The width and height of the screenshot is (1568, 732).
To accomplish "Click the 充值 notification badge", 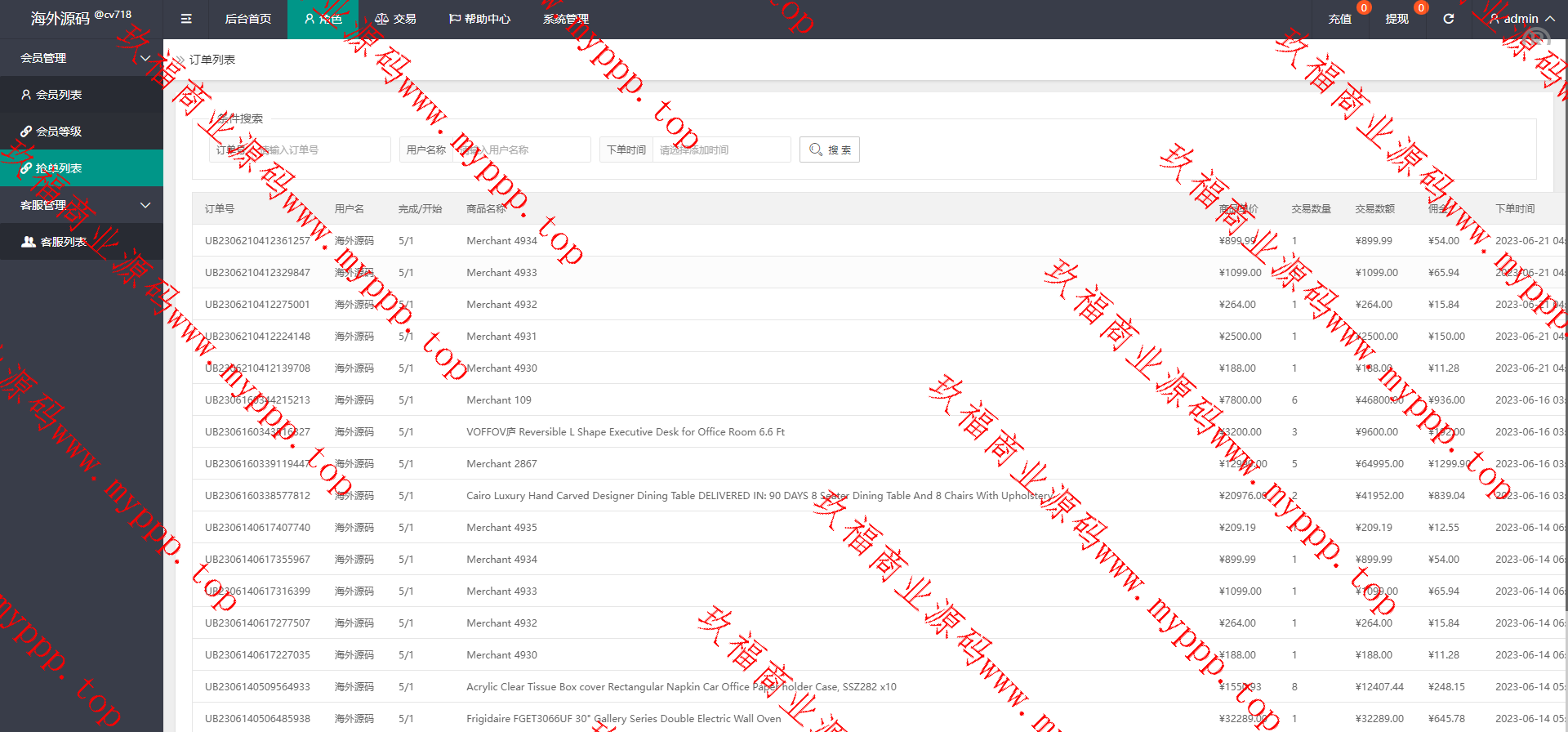I will point(1364,8).
